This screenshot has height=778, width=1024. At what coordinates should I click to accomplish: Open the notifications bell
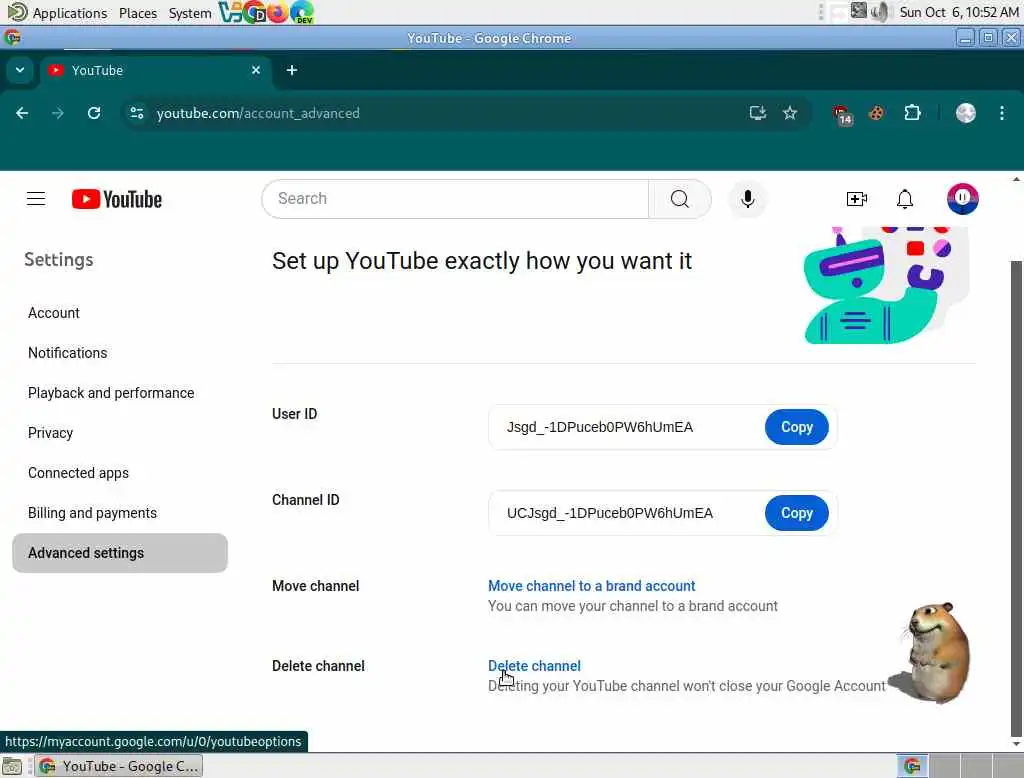[904, 199]
